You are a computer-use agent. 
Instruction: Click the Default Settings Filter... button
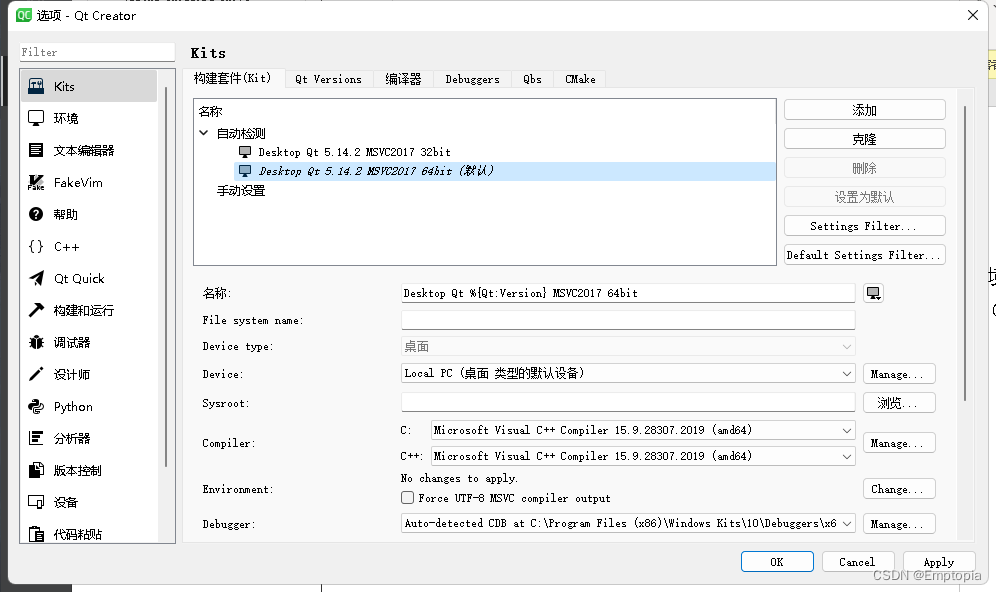(865, 255)
